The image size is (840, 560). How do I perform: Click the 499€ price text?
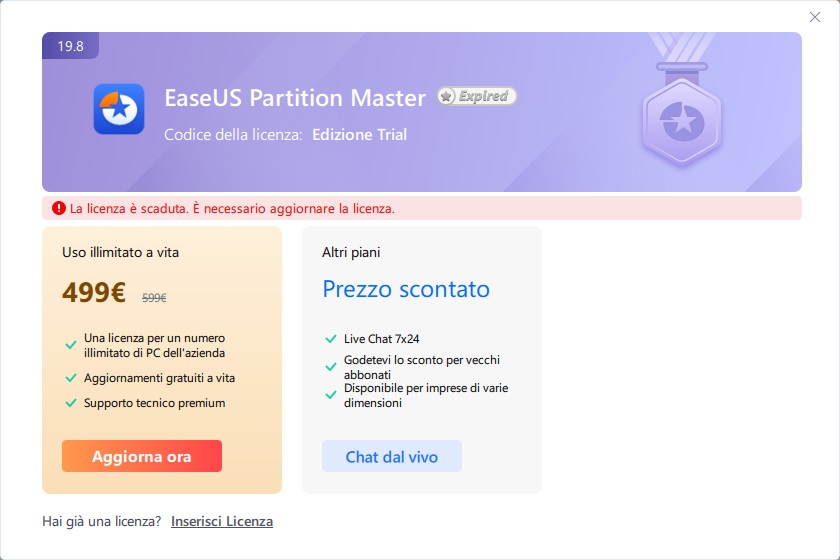94,292
